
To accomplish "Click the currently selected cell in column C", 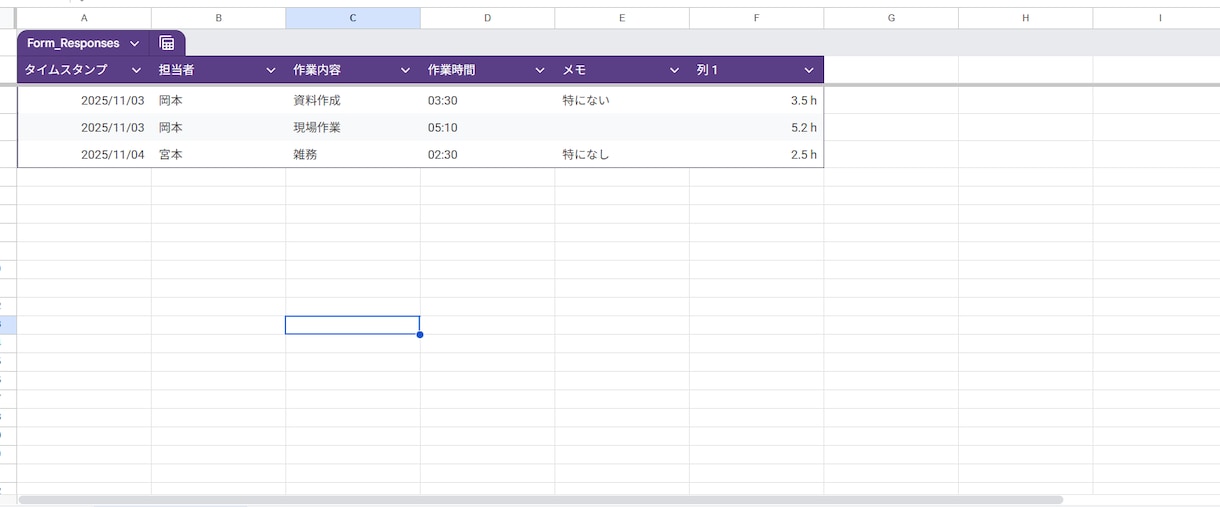I will (353, 325).
